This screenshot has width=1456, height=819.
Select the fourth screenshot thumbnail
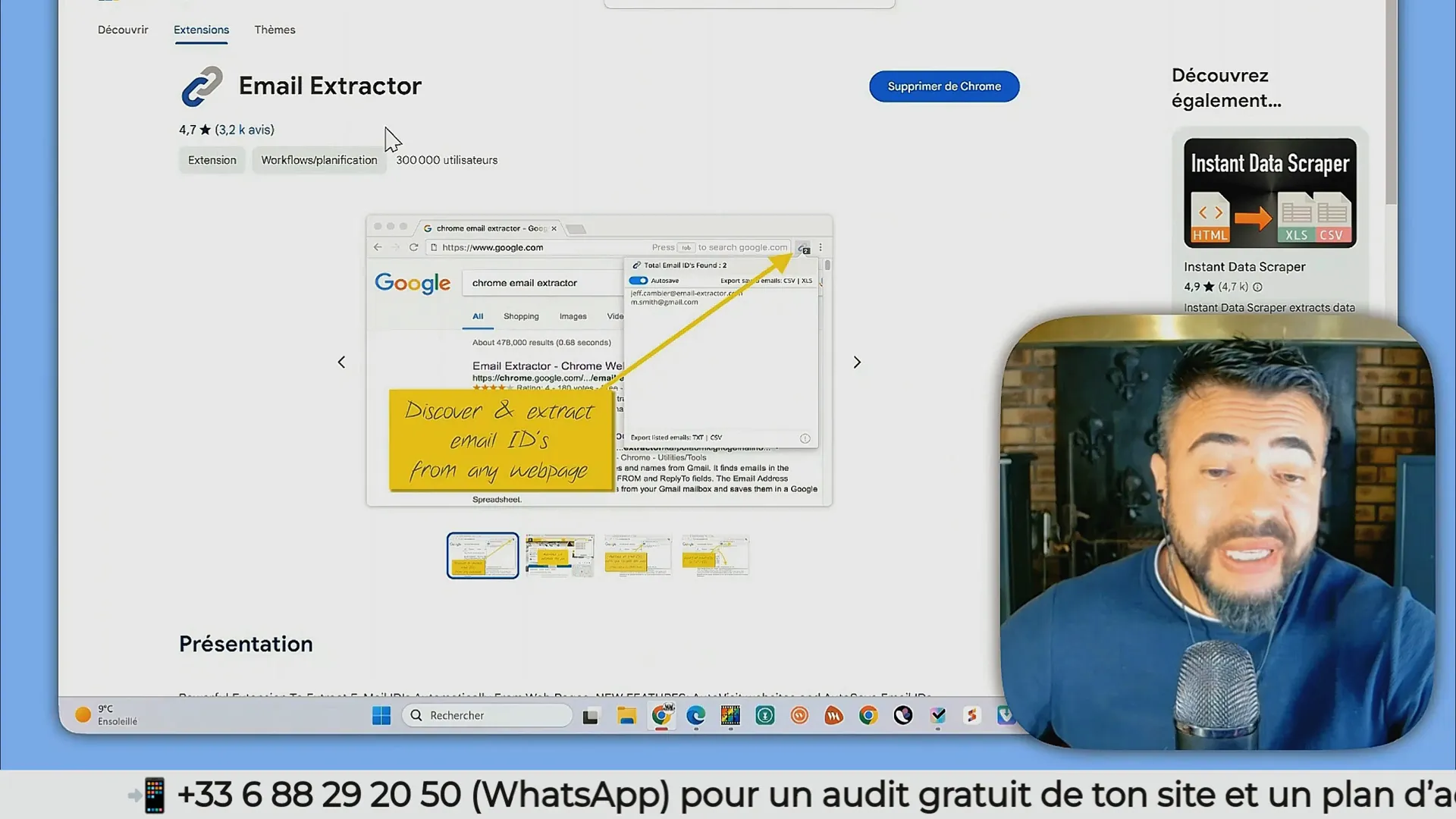point(715,556)
